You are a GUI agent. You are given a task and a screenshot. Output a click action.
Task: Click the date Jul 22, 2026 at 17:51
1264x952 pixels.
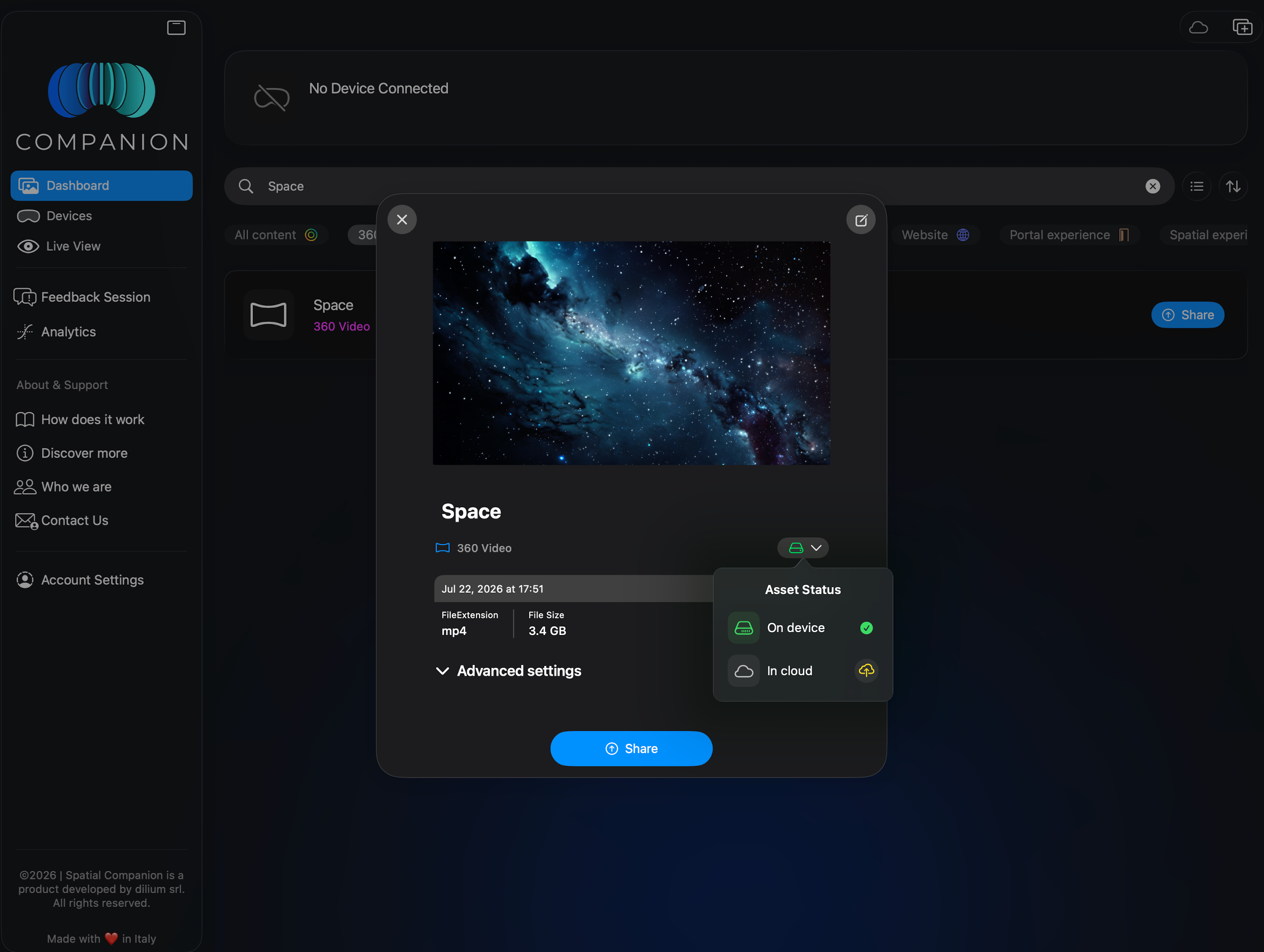[x=492, y=589]
